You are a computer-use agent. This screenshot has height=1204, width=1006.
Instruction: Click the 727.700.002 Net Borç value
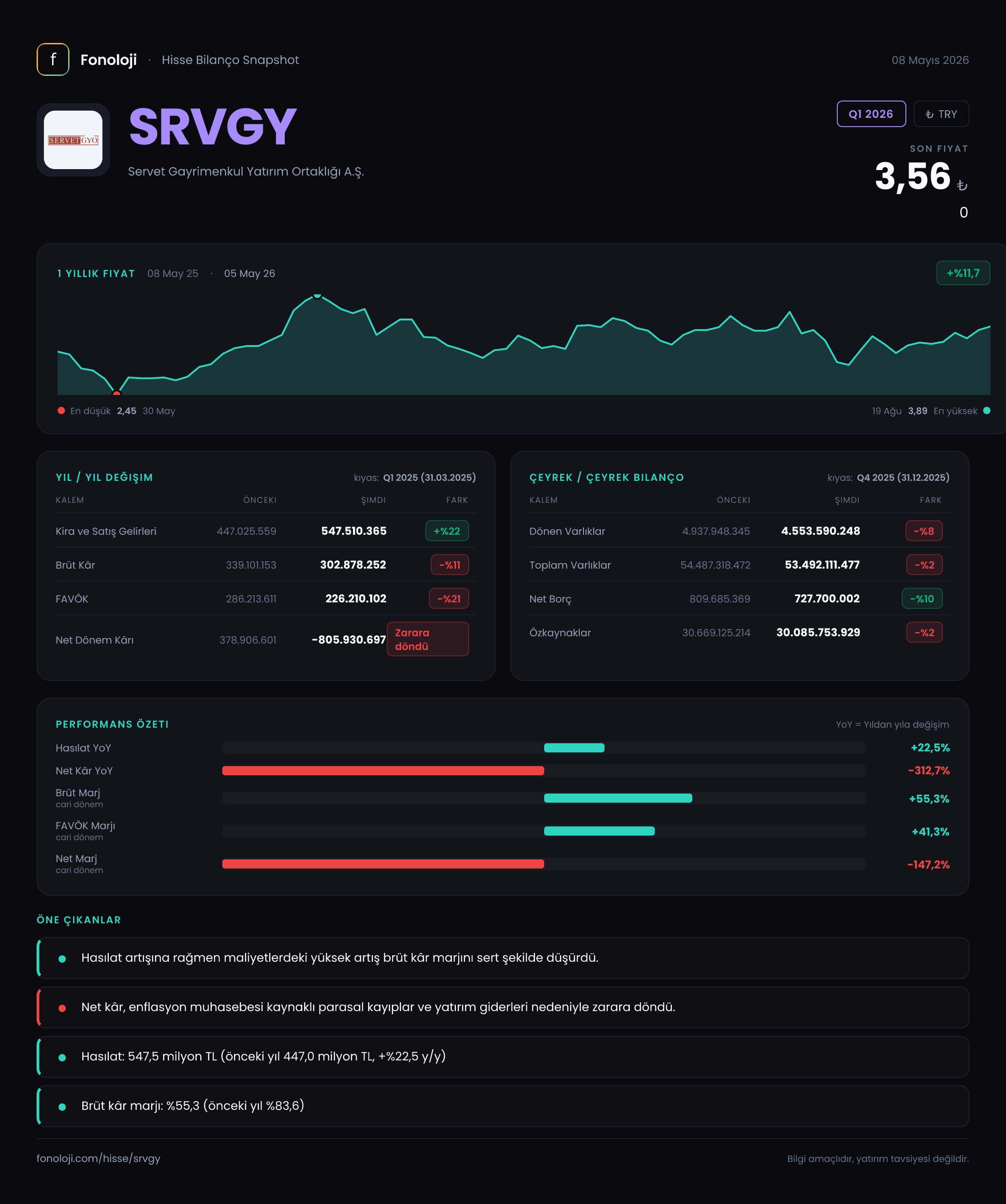click(827, 598)
